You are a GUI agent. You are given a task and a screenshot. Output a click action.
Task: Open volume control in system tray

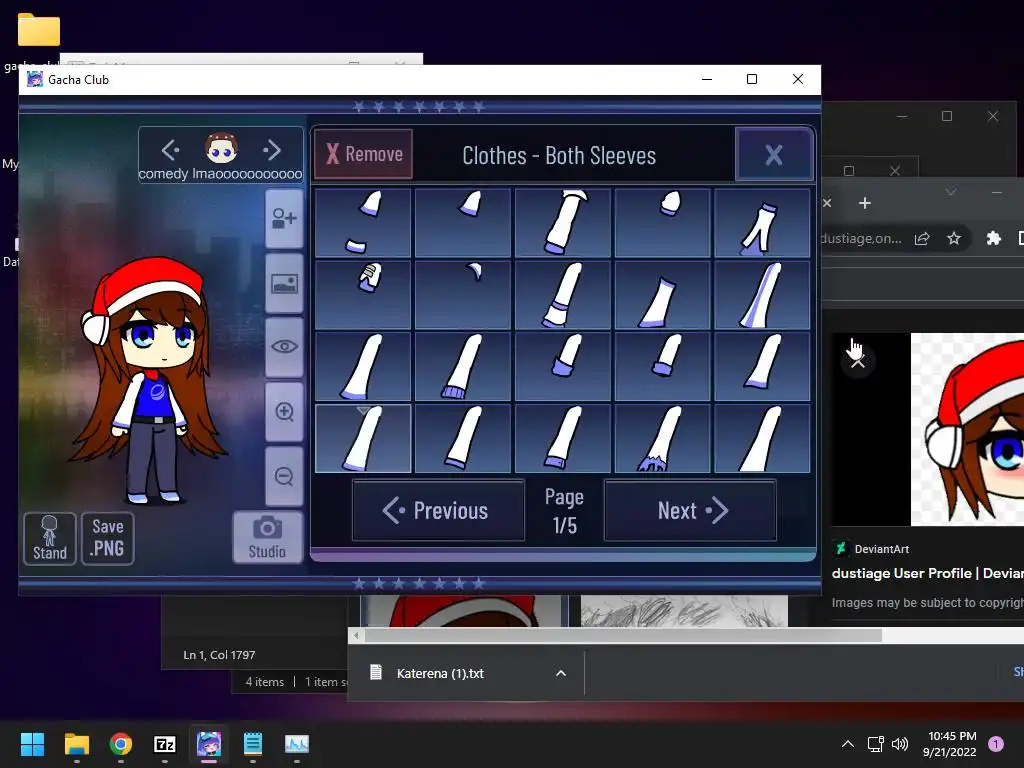(900, 744)
